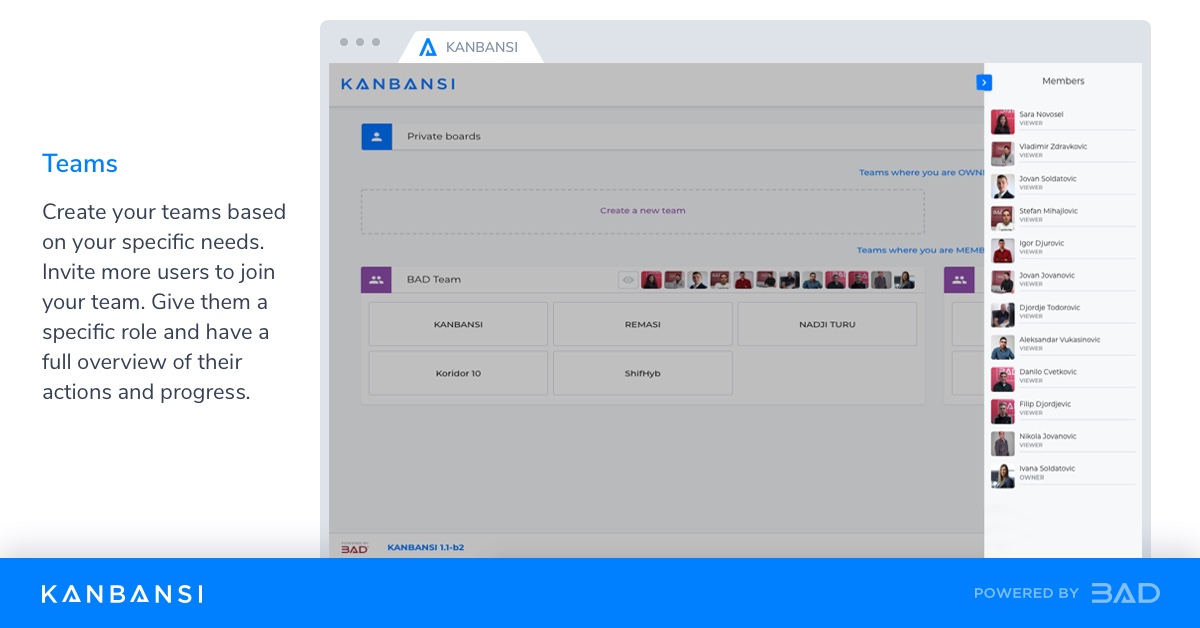Collapse the Members panel with the blue chevron
This screenshot has height=628, width=1200.
coord(984,82)
